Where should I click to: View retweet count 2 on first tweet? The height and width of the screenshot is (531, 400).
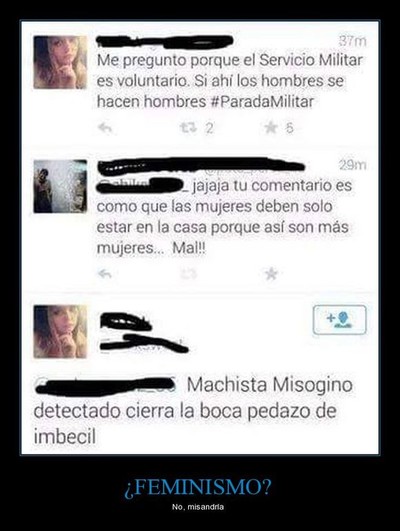click(x=209, y=128)
